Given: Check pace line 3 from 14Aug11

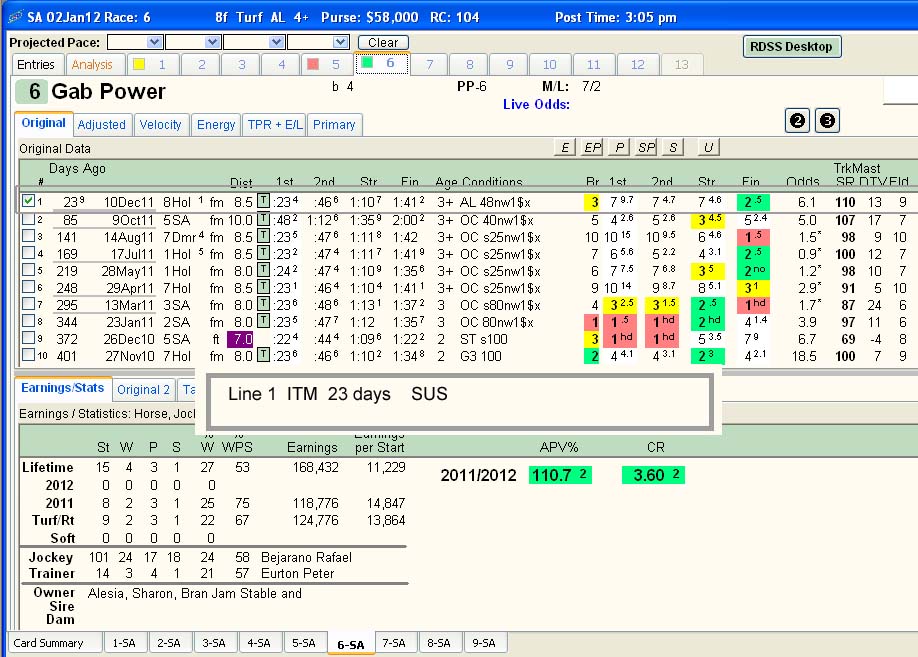Looking at the screenshot, I should 28,236.
